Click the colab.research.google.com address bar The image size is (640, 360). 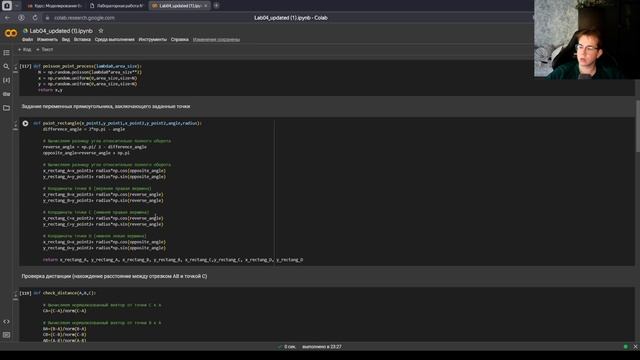click(84, 18)
